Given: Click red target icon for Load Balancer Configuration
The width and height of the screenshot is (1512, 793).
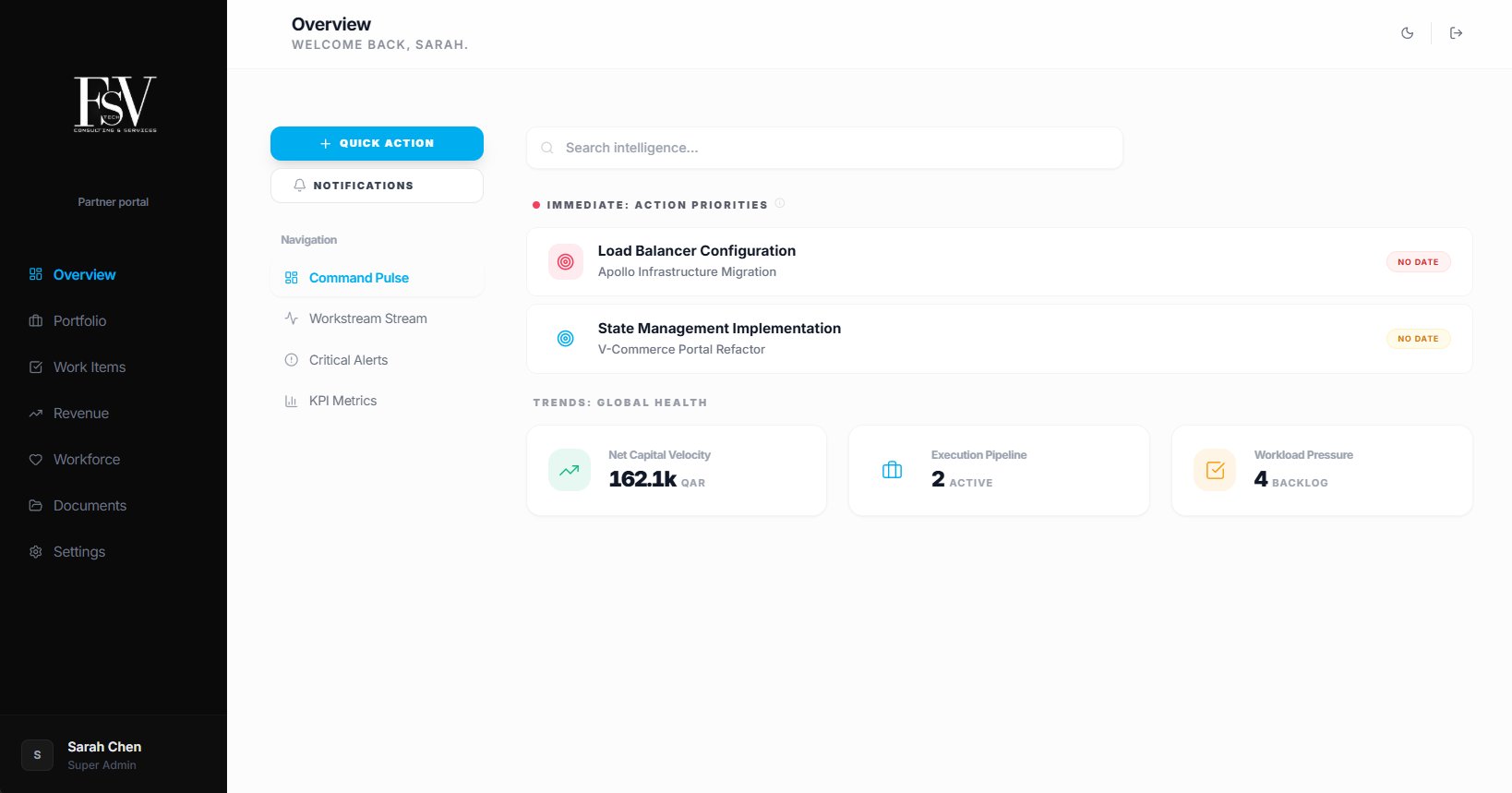Looking at the screenshot, I should (566, 262).
